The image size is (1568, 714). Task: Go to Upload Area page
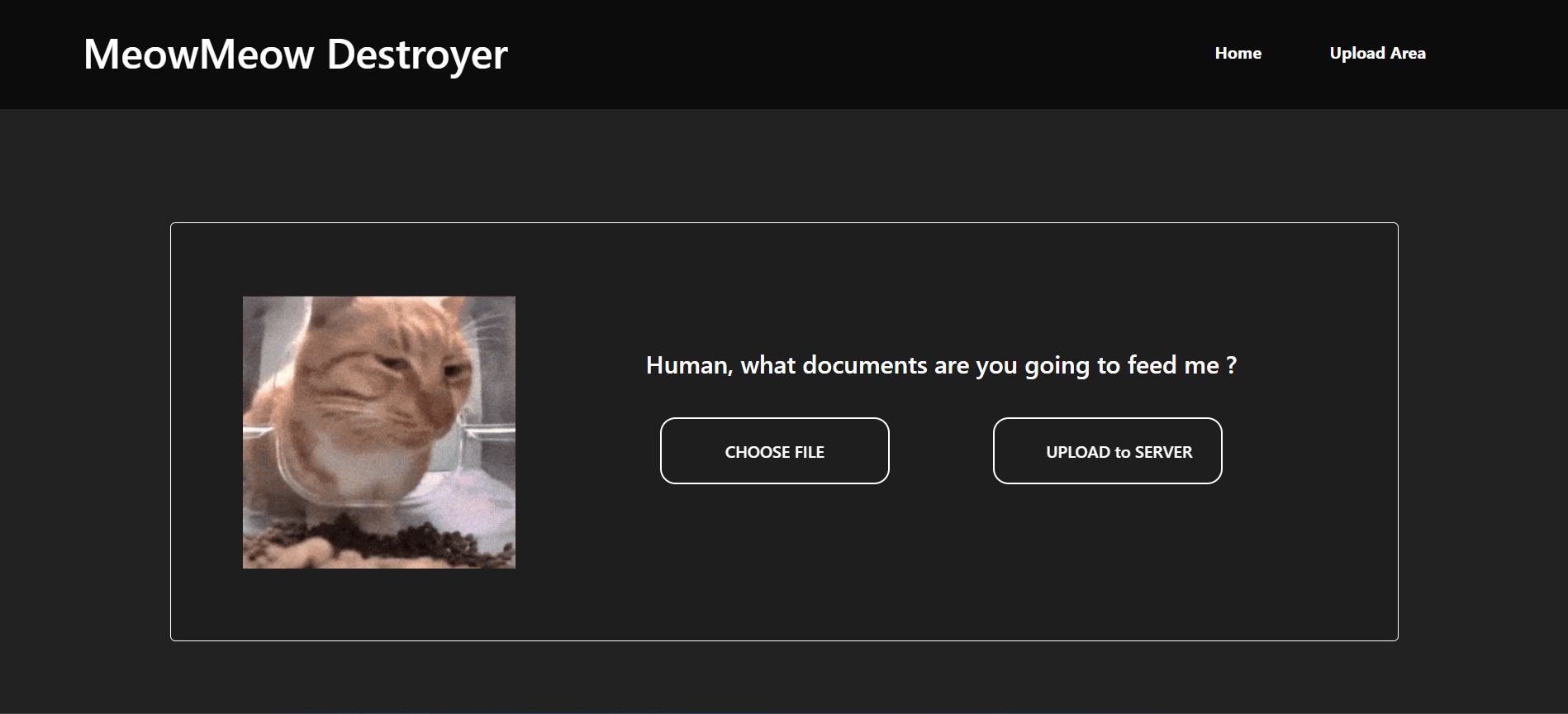[x=1377, y=53]
